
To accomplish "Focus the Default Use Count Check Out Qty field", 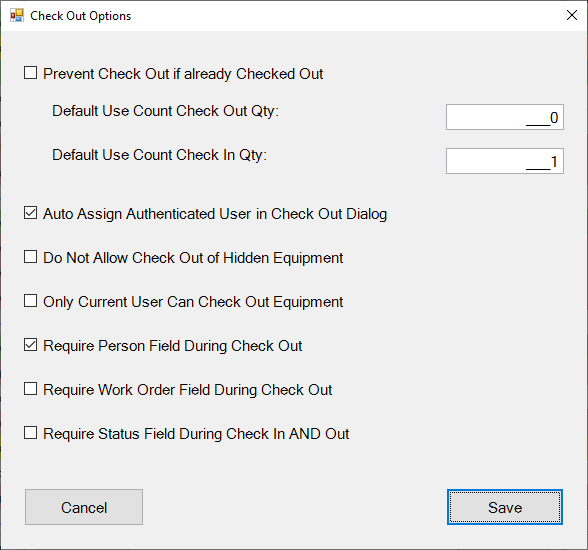I will tap(505, 117).
